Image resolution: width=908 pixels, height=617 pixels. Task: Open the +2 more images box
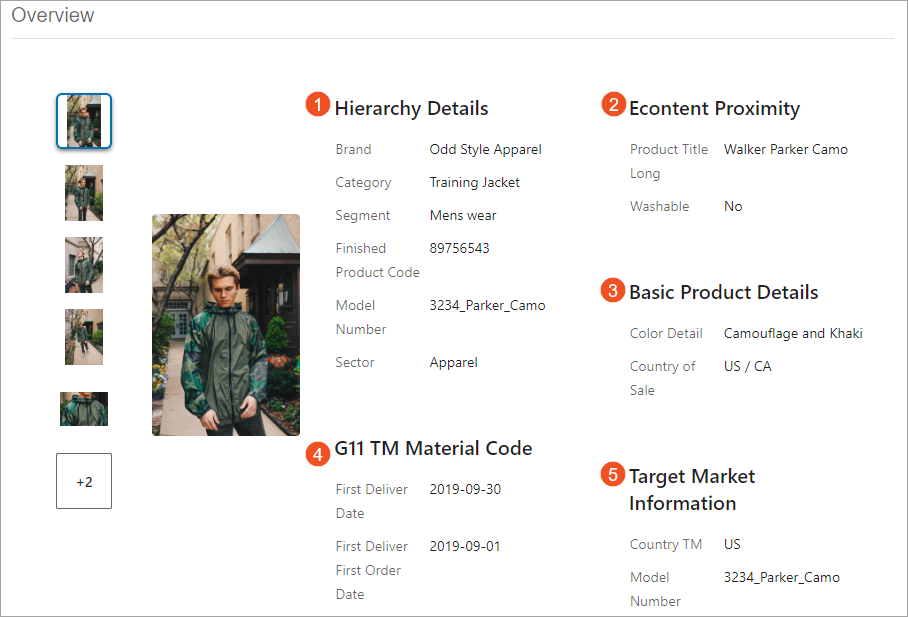tap(84, 481)
